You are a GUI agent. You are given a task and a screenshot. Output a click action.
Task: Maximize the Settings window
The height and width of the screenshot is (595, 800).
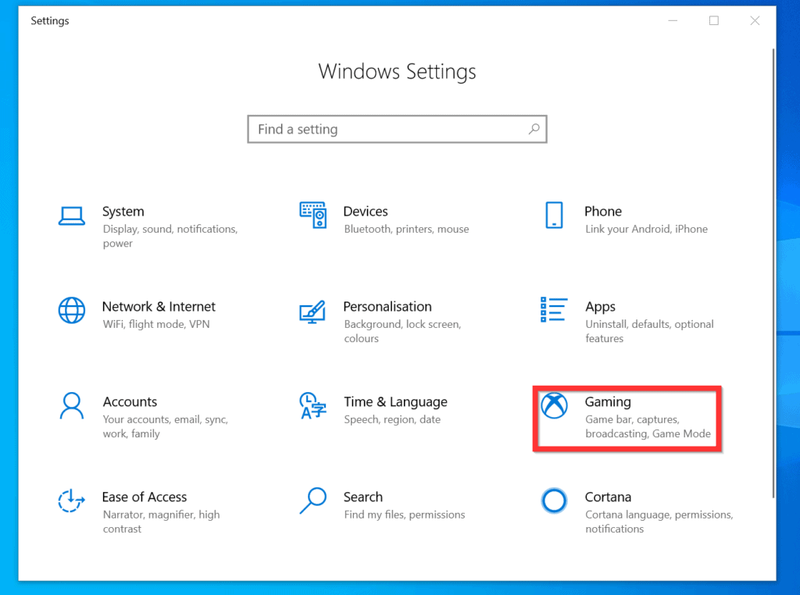[714, 20]
